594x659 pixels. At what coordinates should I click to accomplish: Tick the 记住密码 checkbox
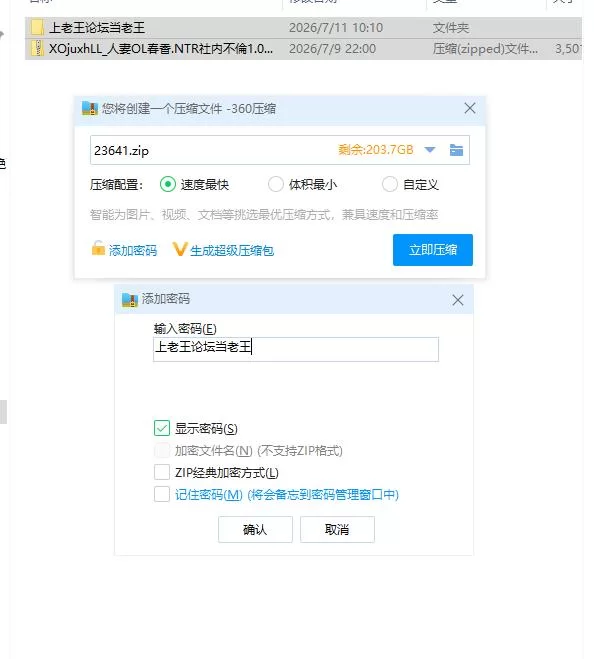tap(162, 494)
